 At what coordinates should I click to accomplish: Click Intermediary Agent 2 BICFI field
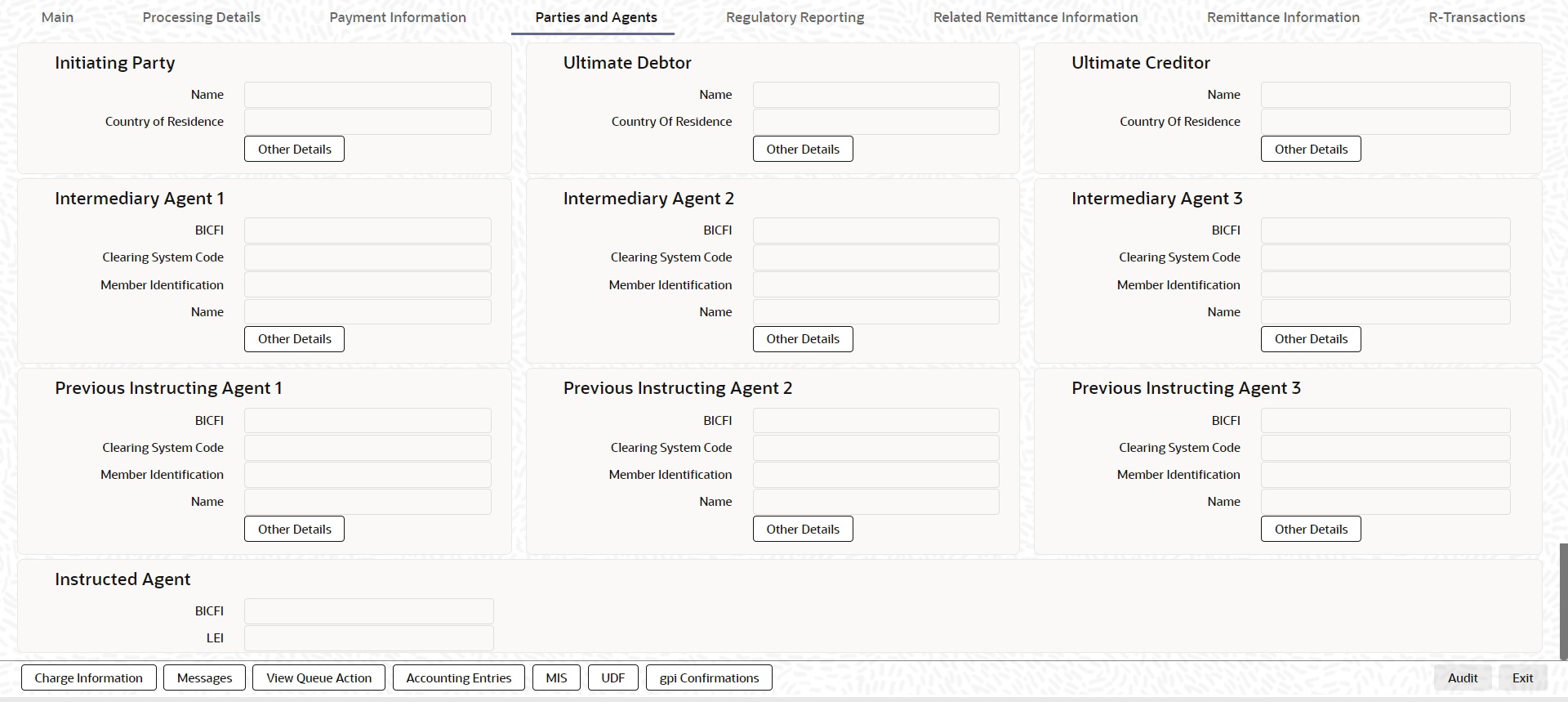875,230
